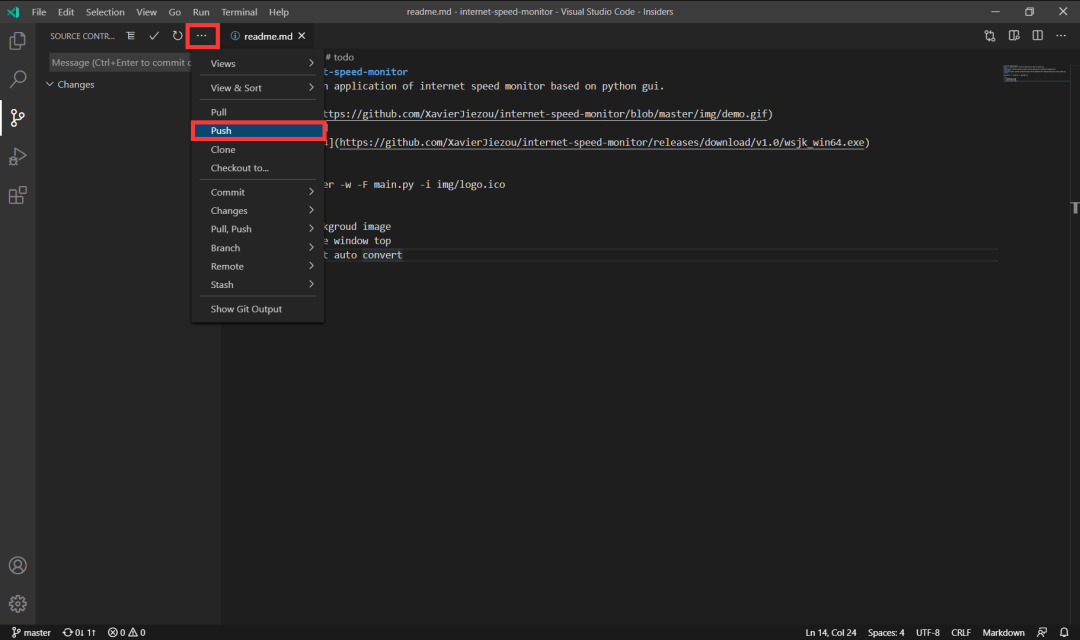Screen dimensions: 1080x640
Task: Open the Edit menu
Action: pos(66,12)
